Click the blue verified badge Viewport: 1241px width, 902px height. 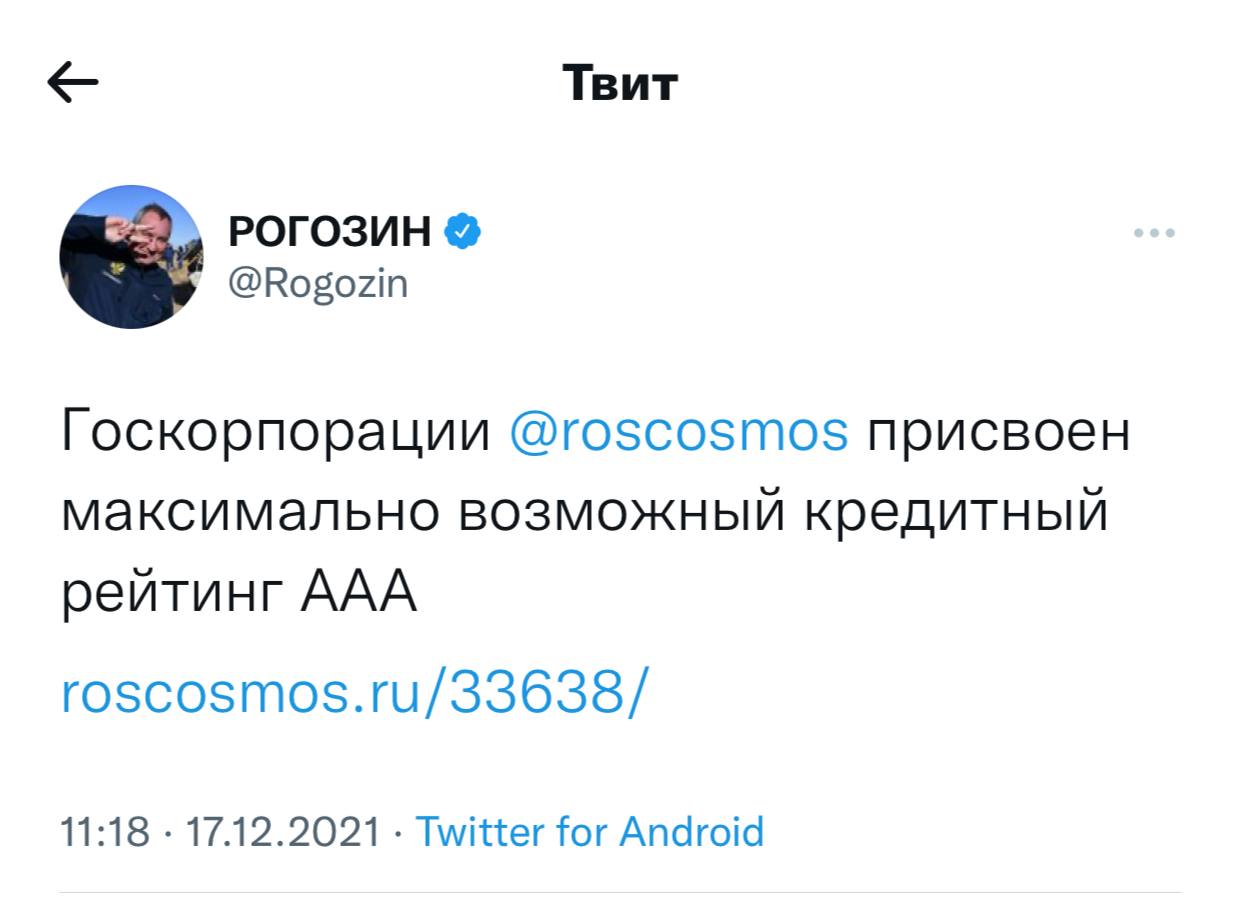point(462,231)
